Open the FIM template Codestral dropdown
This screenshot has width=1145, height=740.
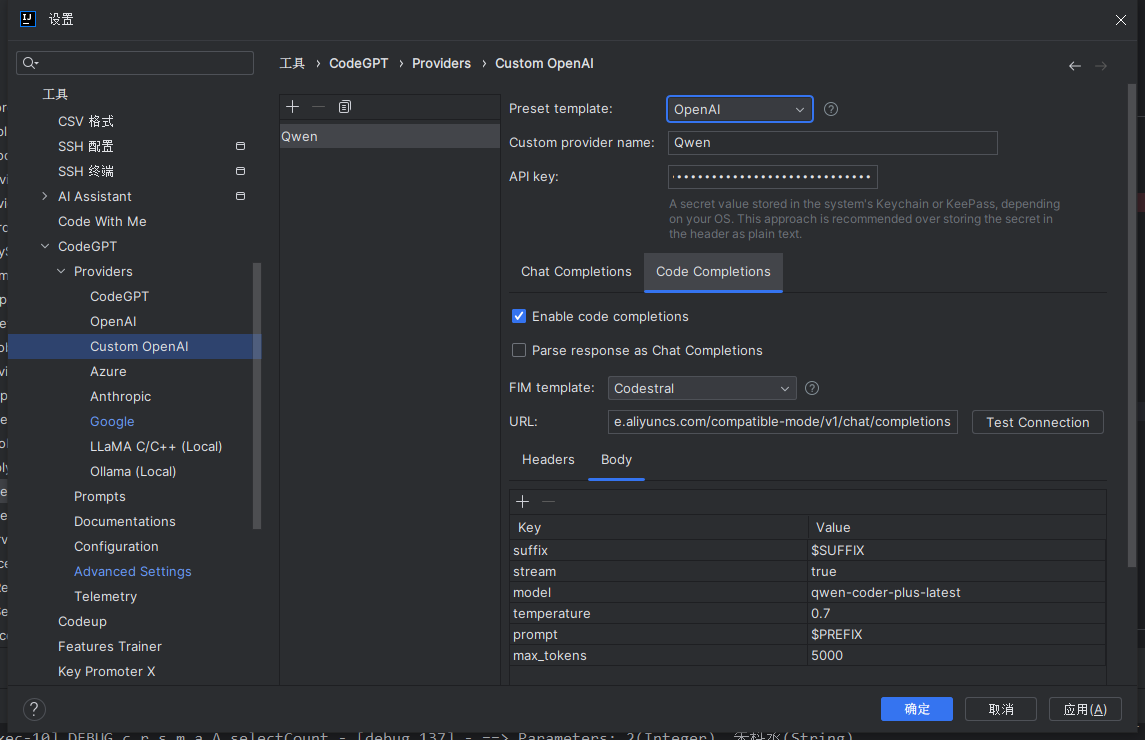701,388
